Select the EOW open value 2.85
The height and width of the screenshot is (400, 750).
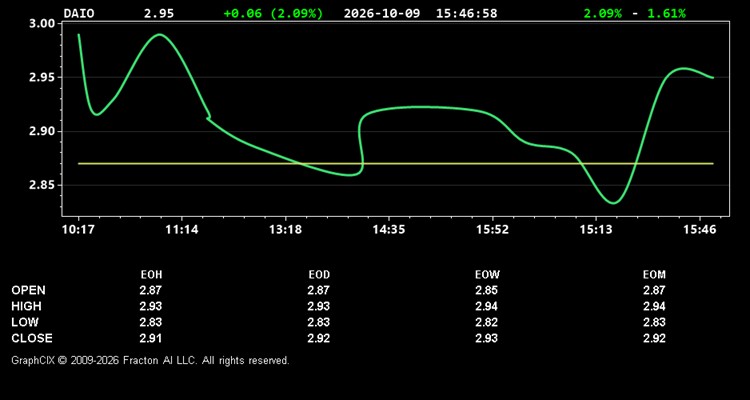[486, 290]
